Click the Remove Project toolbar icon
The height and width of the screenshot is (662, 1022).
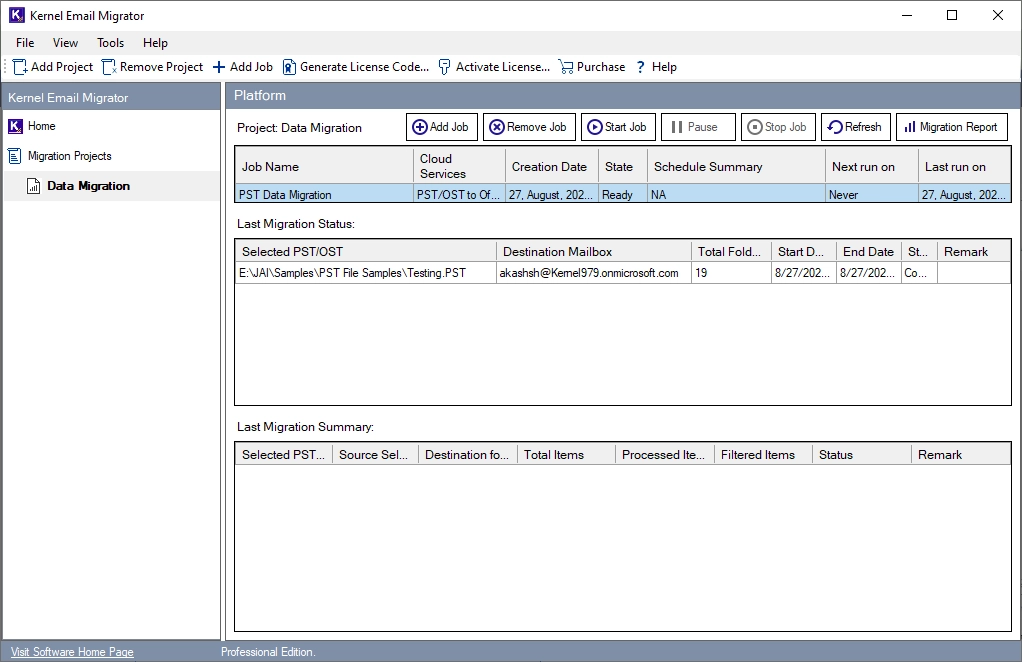(x=109, y=67)
